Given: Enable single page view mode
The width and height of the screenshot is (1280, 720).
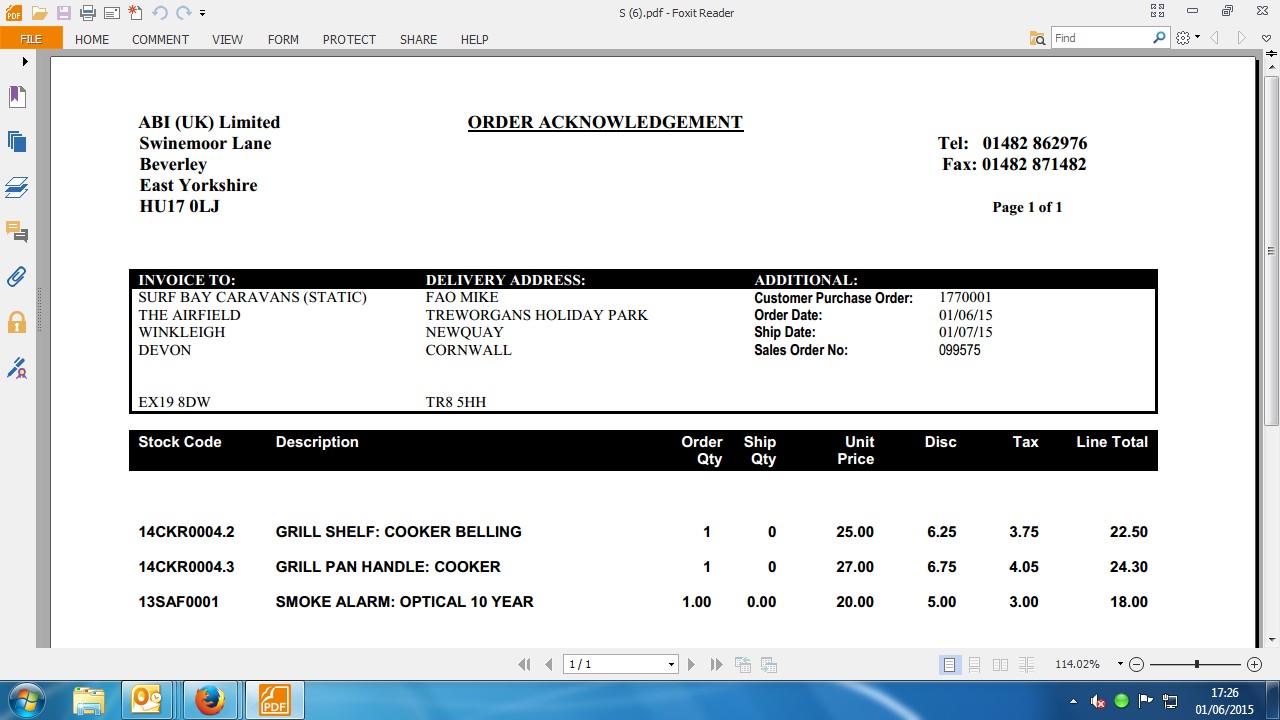Looking at the screenshot, I should pos(949,665).
